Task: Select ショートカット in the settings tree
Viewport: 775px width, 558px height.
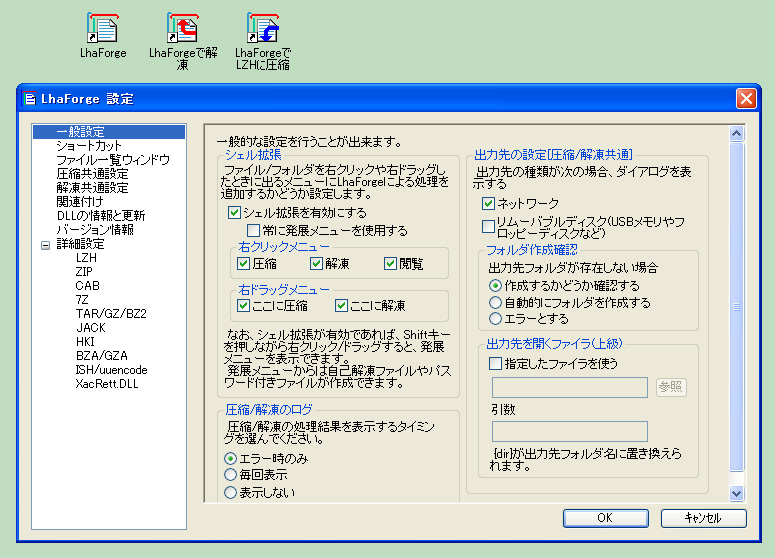Action: pyautogui.click(x=89, y=146)
